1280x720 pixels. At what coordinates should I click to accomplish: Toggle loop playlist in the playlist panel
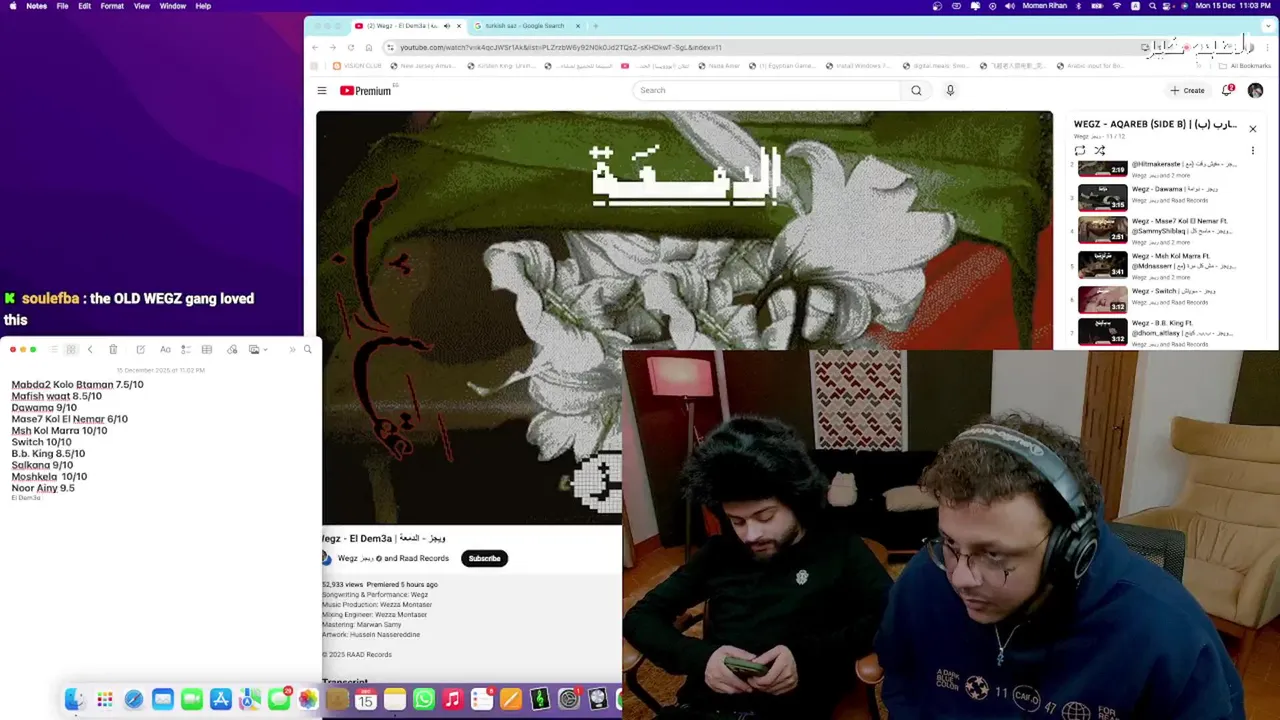[x=1080, y=150]
